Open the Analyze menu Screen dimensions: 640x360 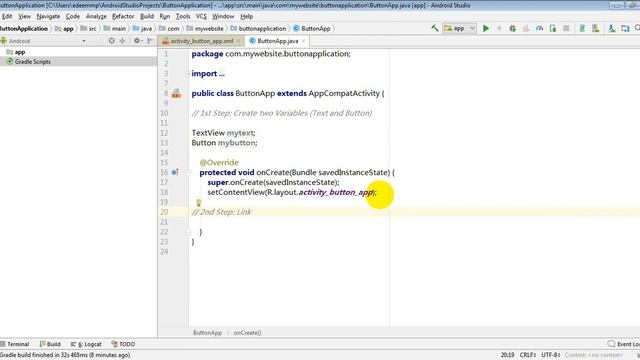96,16
